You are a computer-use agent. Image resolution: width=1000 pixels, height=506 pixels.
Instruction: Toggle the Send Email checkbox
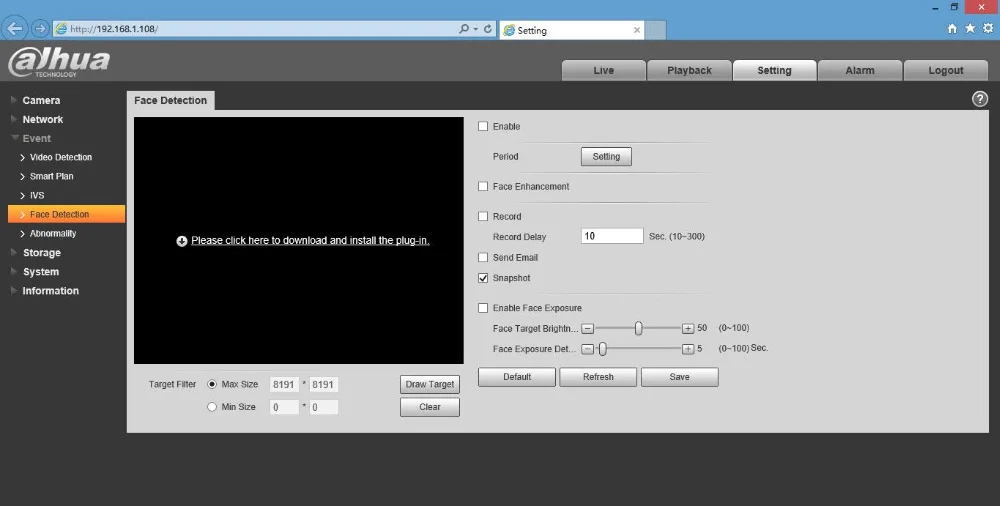(483, 258)
